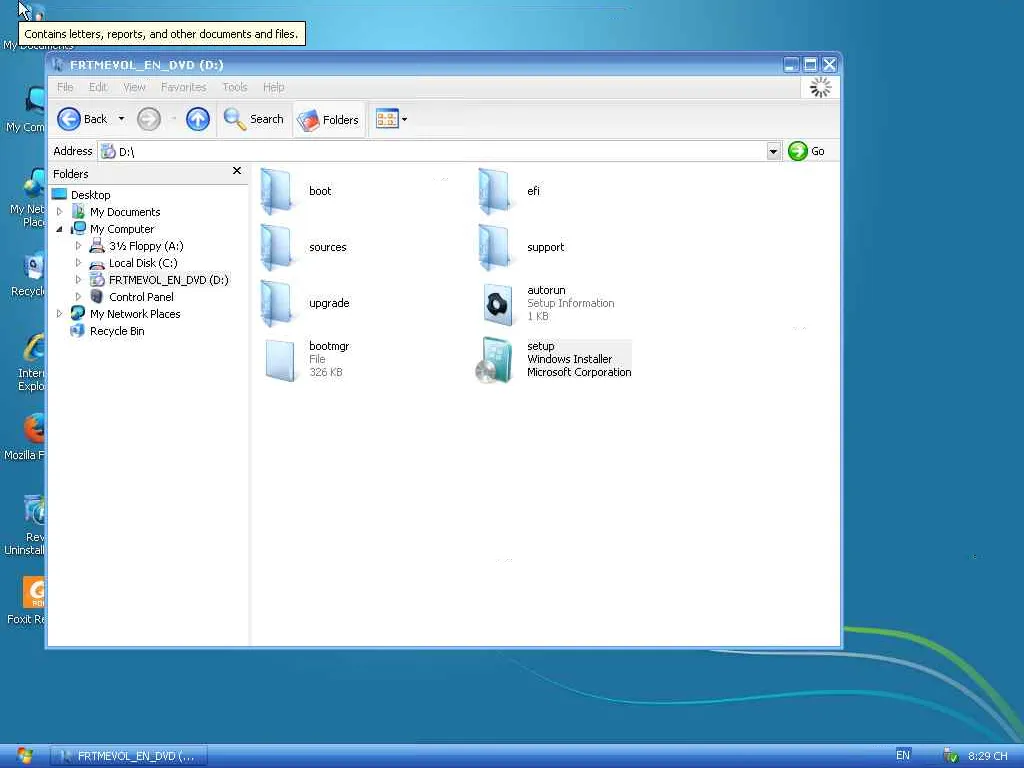Select 3½ Floppy (A:) drive
Viewport: 1024px width, 768px height.
coord(146,246)
